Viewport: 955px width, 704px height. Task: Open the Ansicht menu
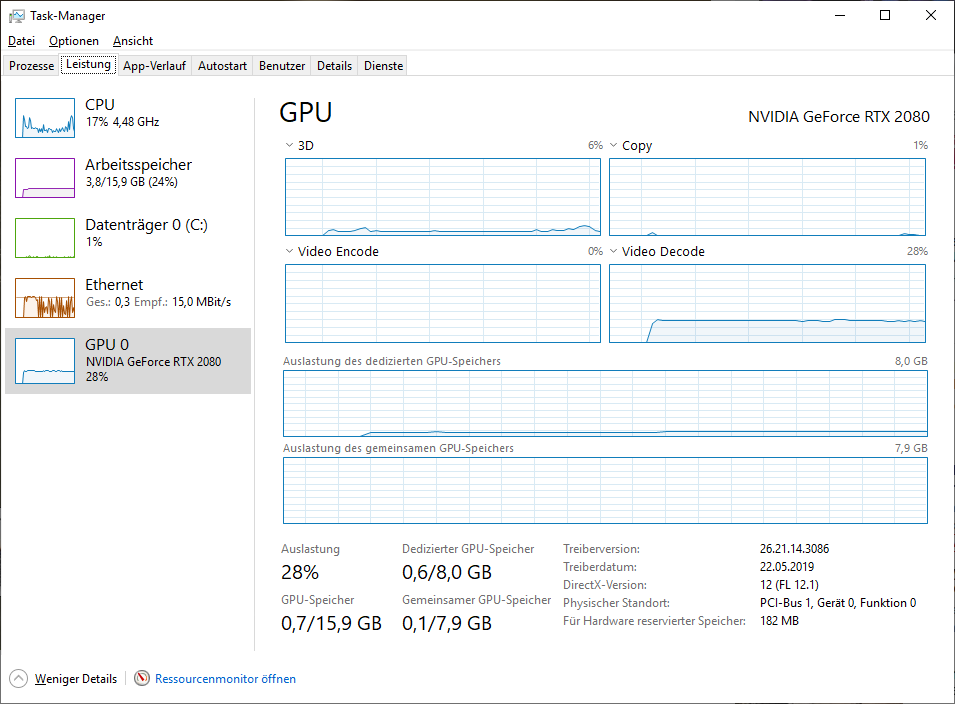pos(133,41)
